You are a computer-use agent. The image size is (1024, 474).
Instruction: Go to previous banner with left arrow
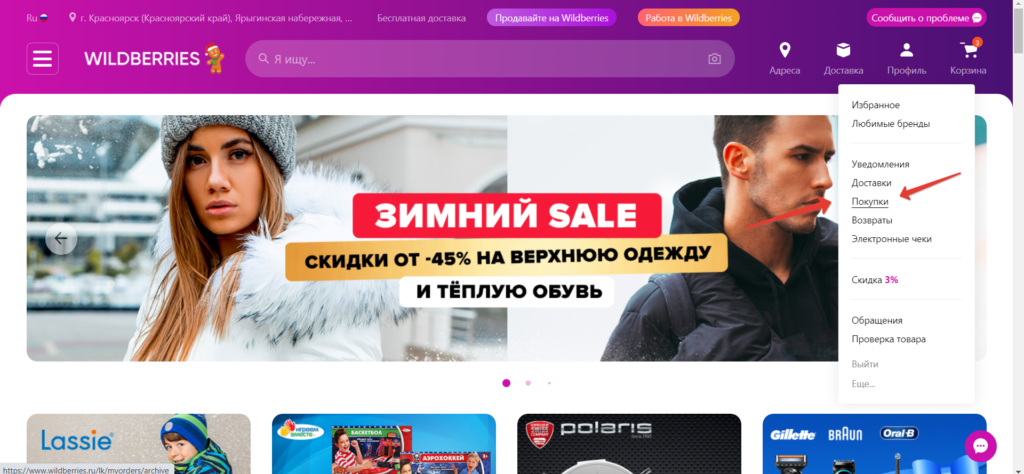61,238
